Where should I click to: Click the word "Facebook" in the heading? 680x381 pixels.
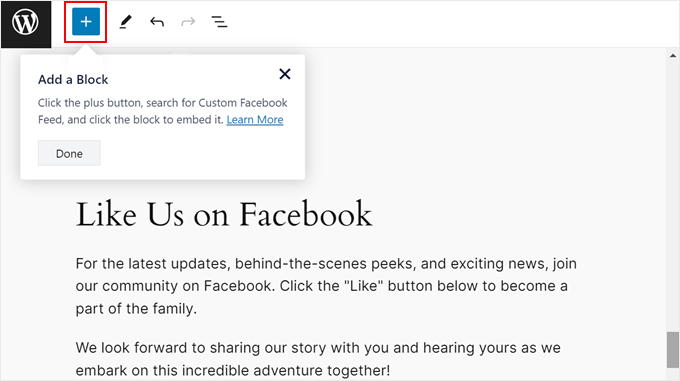click(306, 214)
